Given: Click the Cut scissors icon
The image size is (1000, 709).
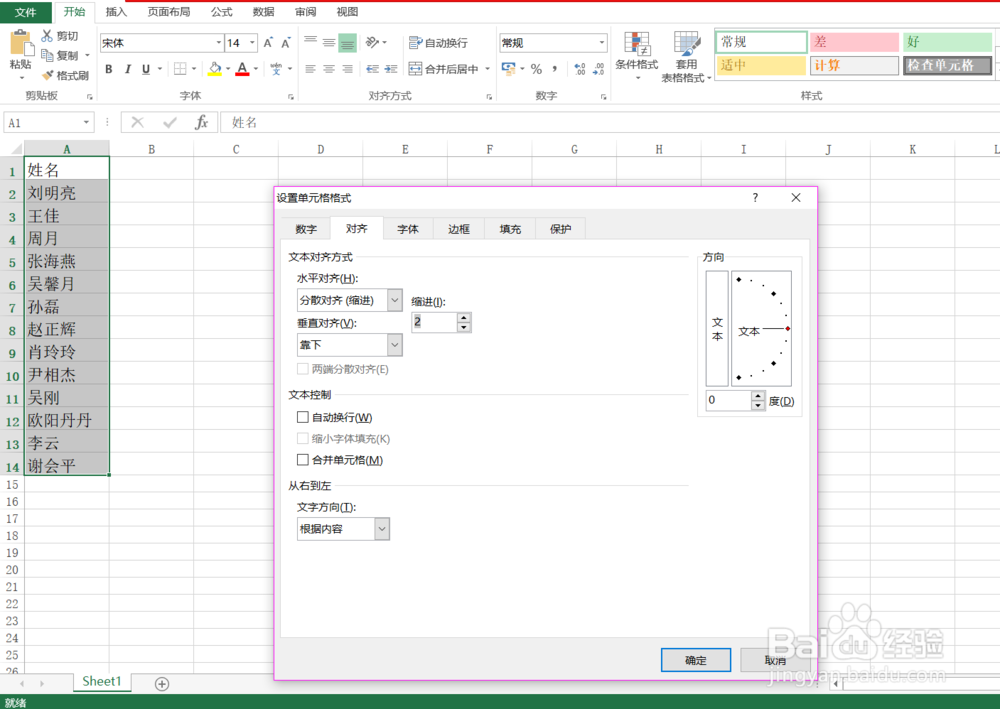Looking at the screenshot, I should (47, 36).
